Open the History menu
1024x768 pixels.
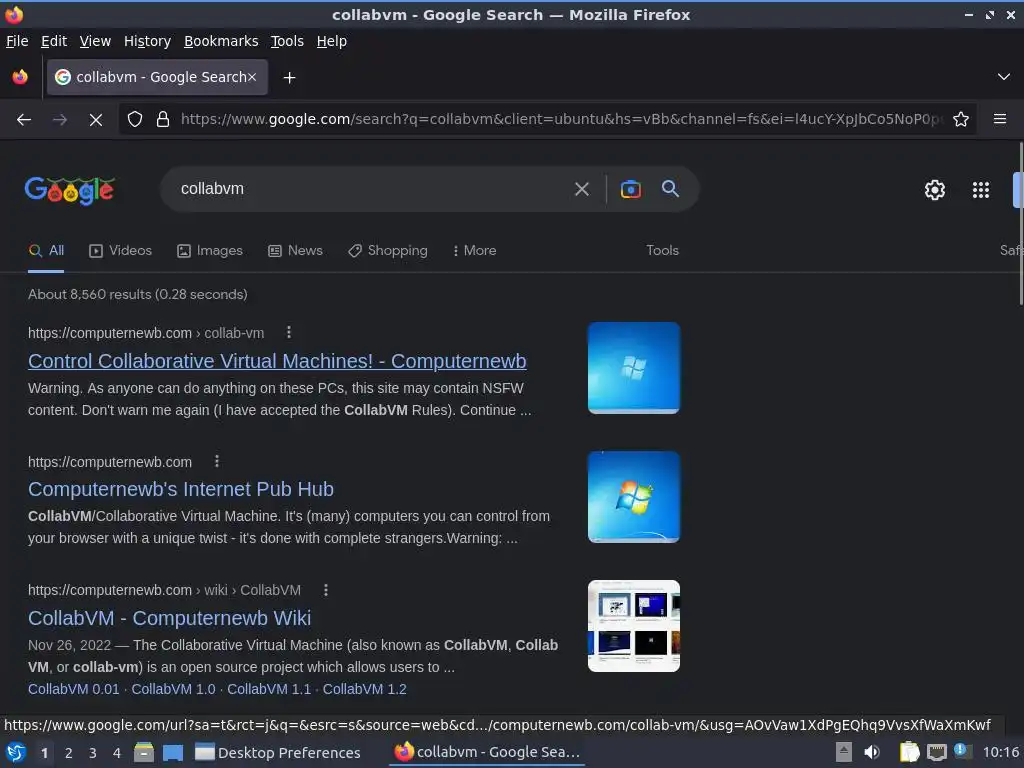click(x=147, y=41)
